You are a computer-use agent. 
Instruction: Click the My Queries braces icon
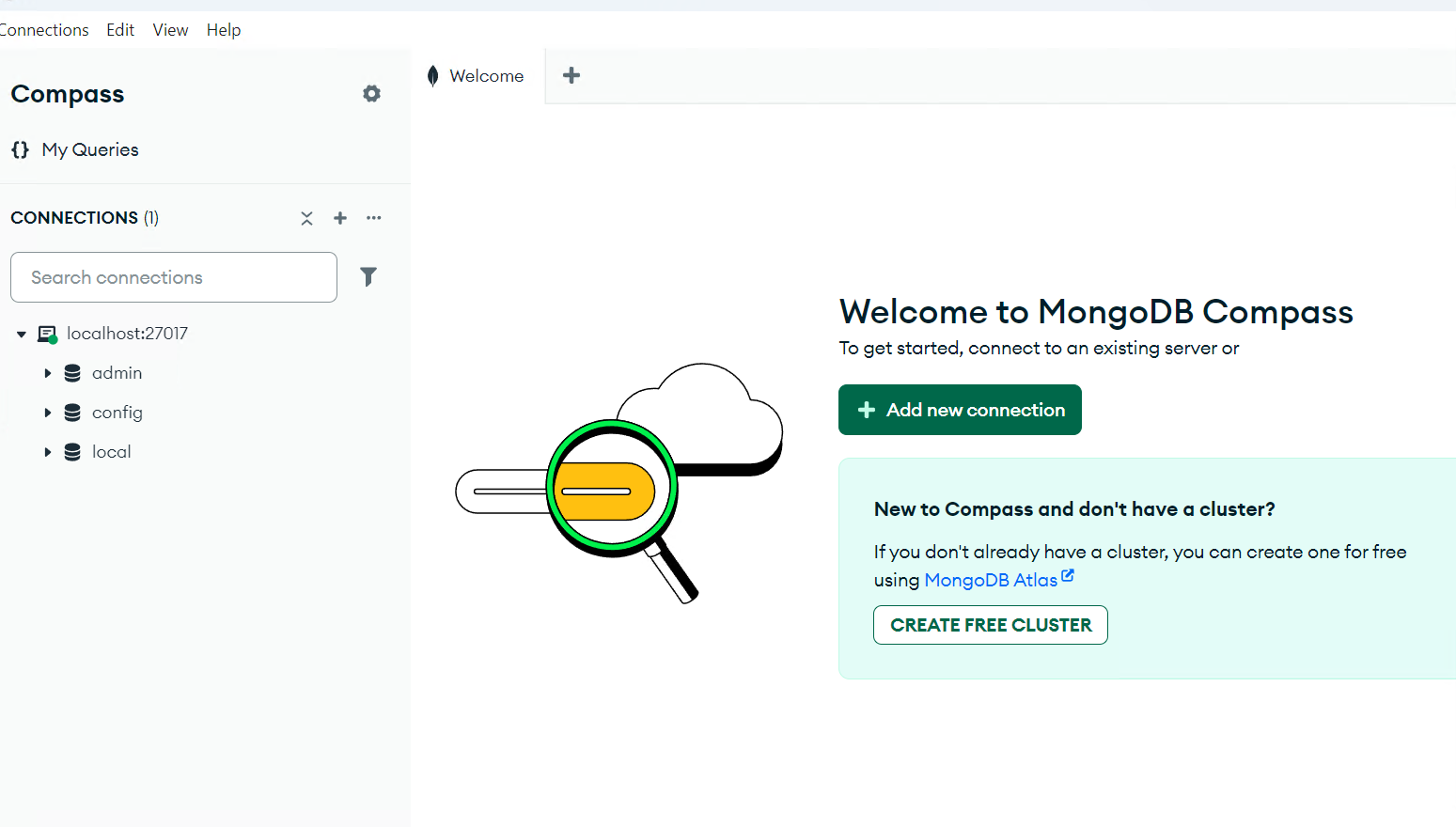coord(20,148)
